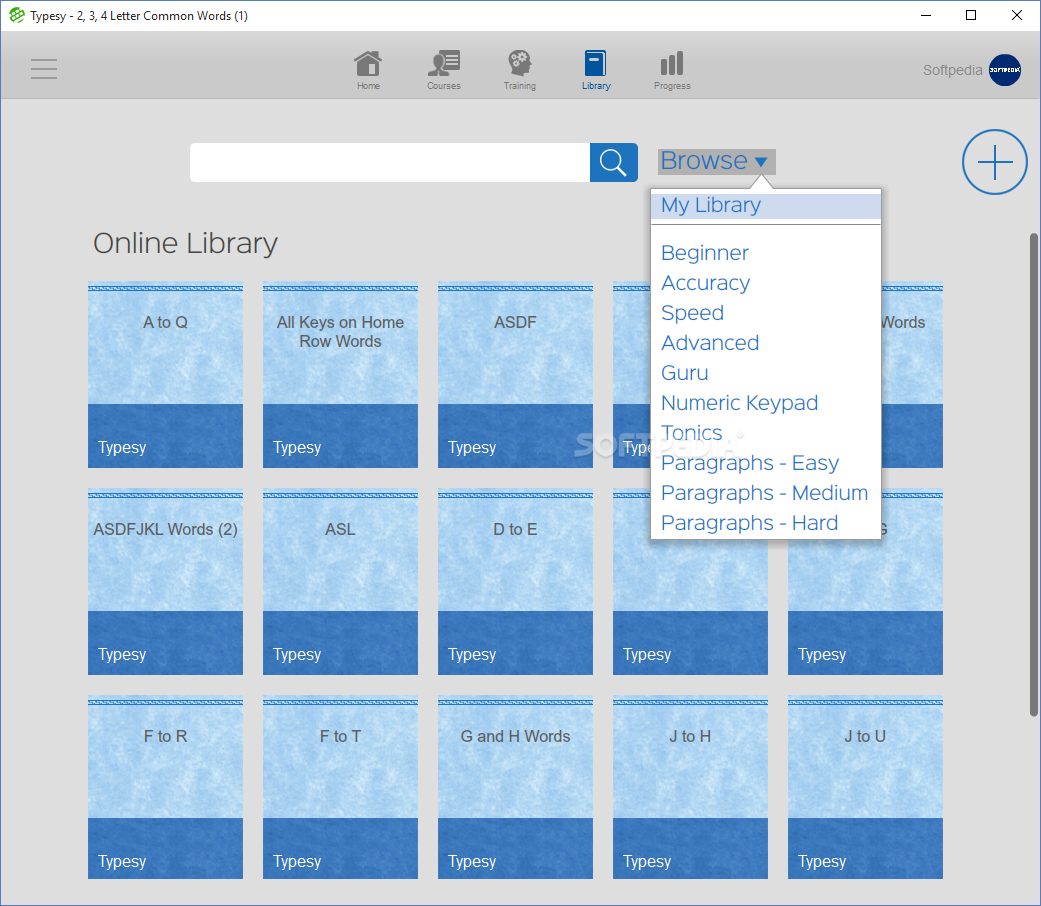View the Progress section
Viewport: 1041px width, 906px height.
pyautogui.click(x=672, y=70)
